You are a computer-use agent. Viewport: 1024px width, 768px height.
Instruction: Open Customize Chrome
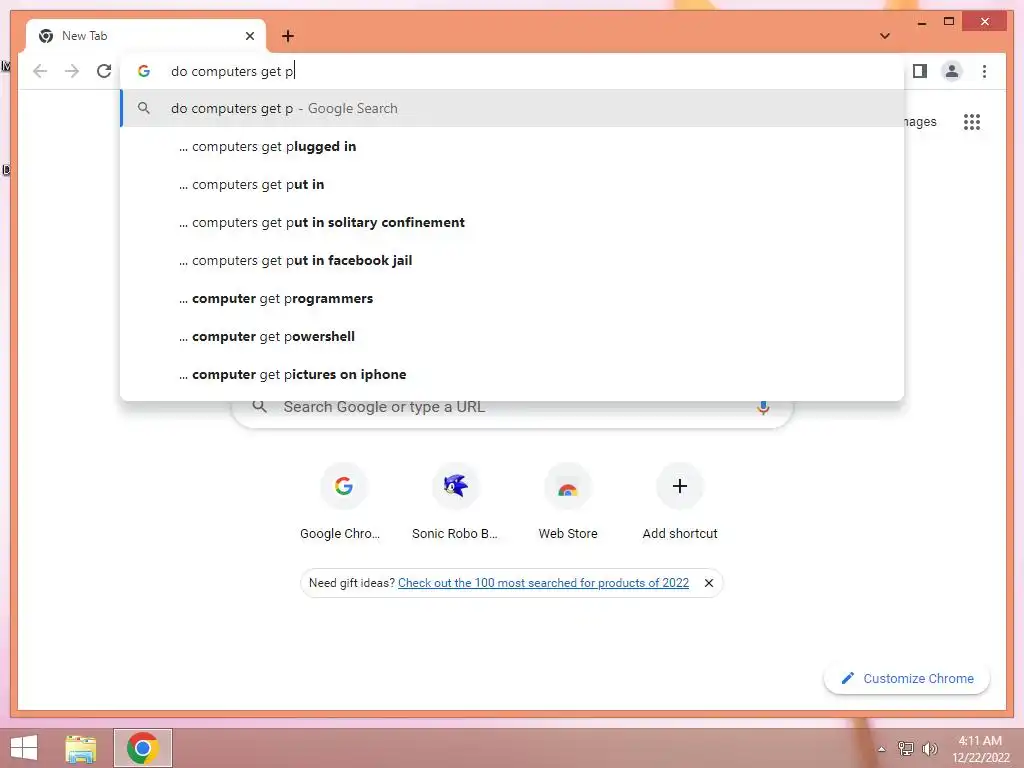[907, 679]
